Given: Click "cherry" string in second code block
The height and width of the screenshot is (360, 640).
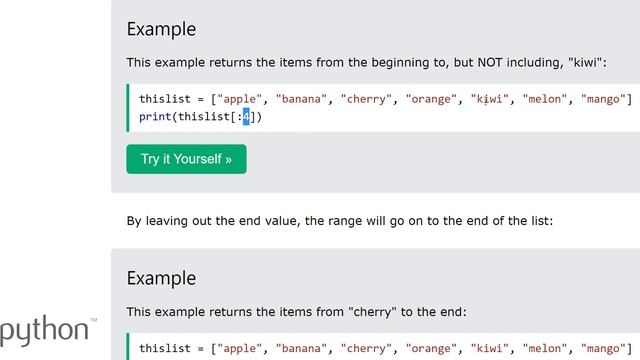Looking at the screenshot, I should tap(366, 349).
